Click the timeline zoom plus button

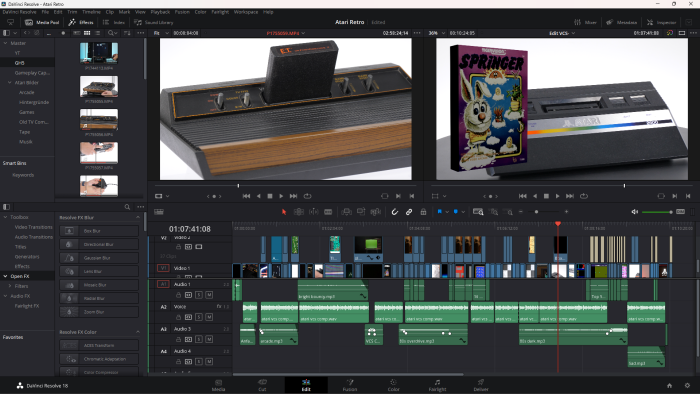567,212
